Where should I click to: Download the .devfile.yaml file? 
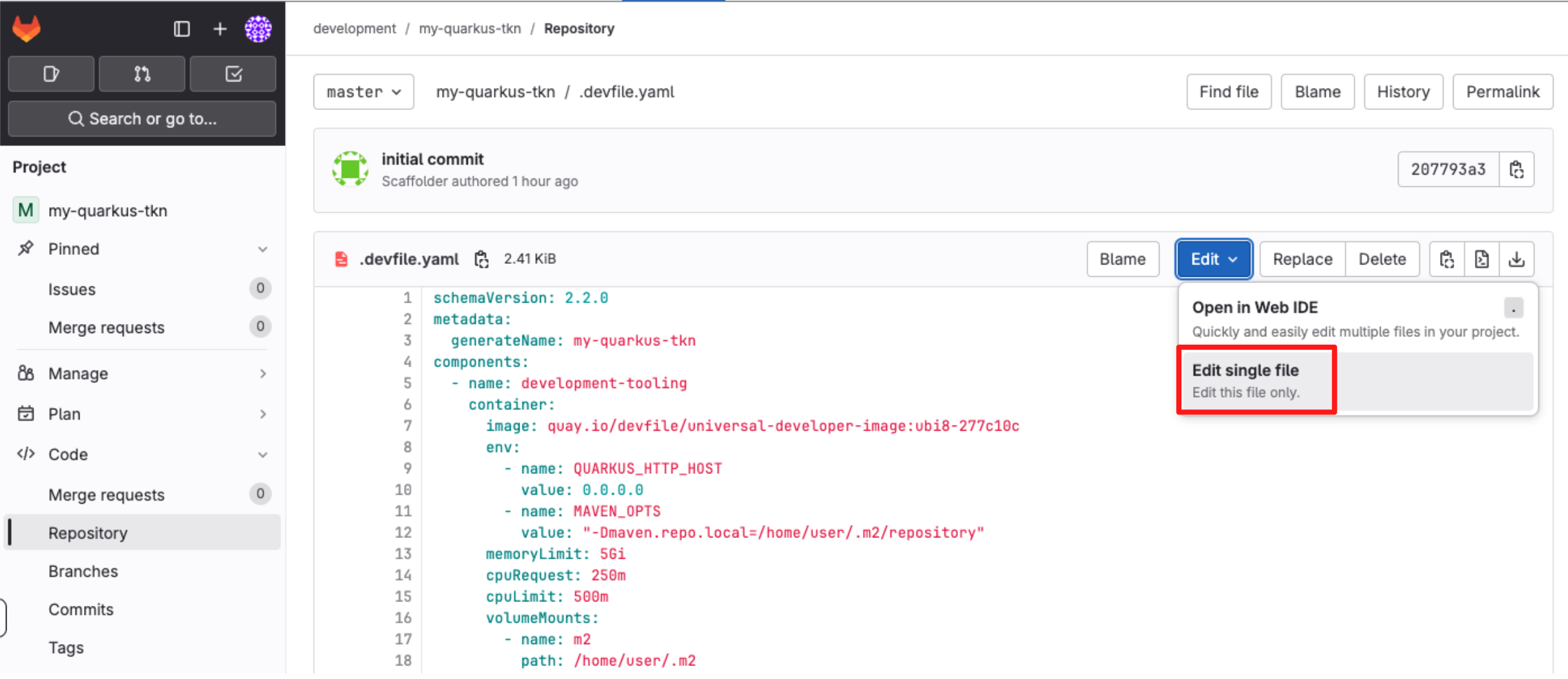pos(1516,259)
